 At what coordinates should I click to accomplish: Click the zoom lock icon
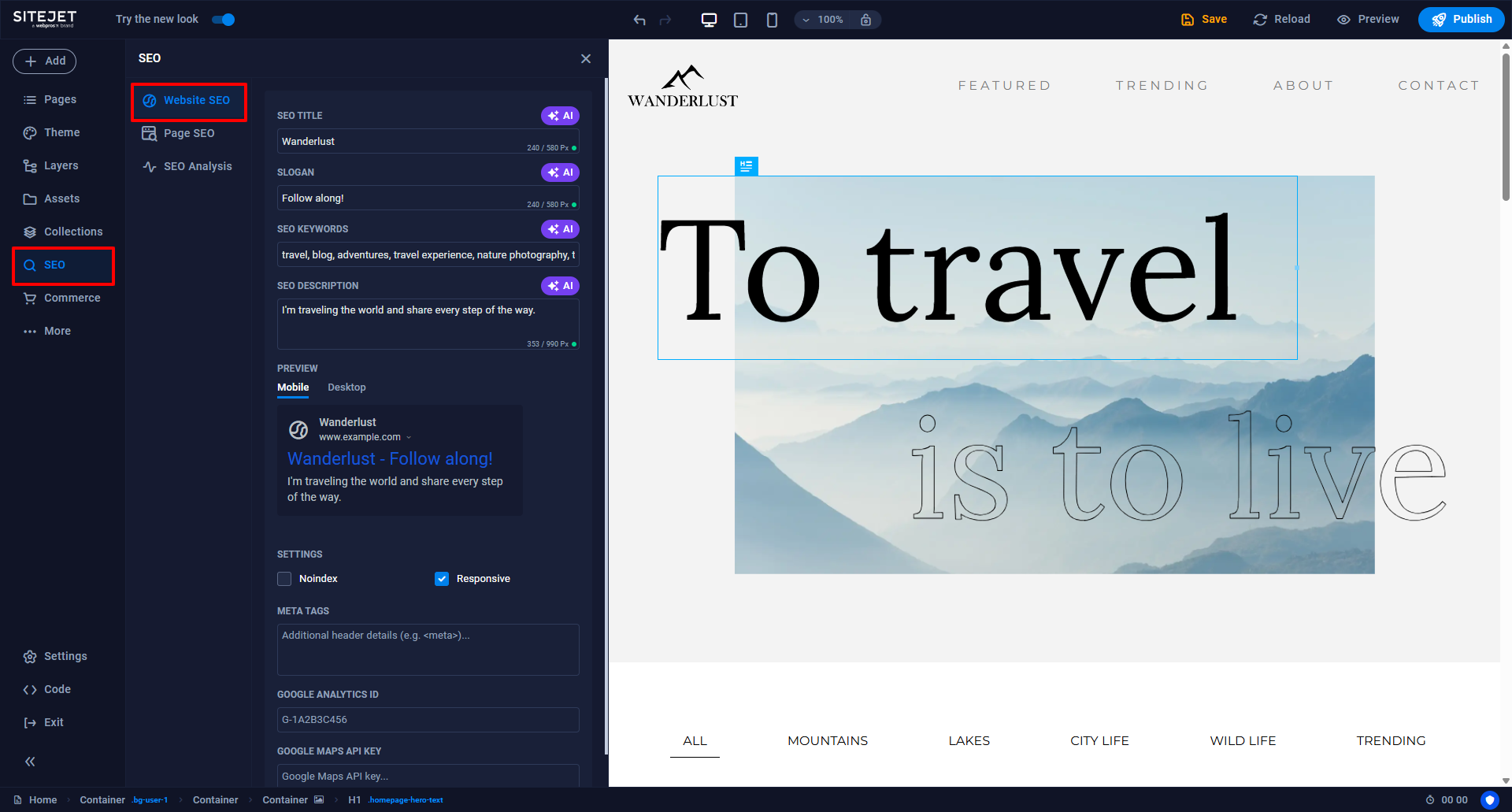(x=865, y=20)
